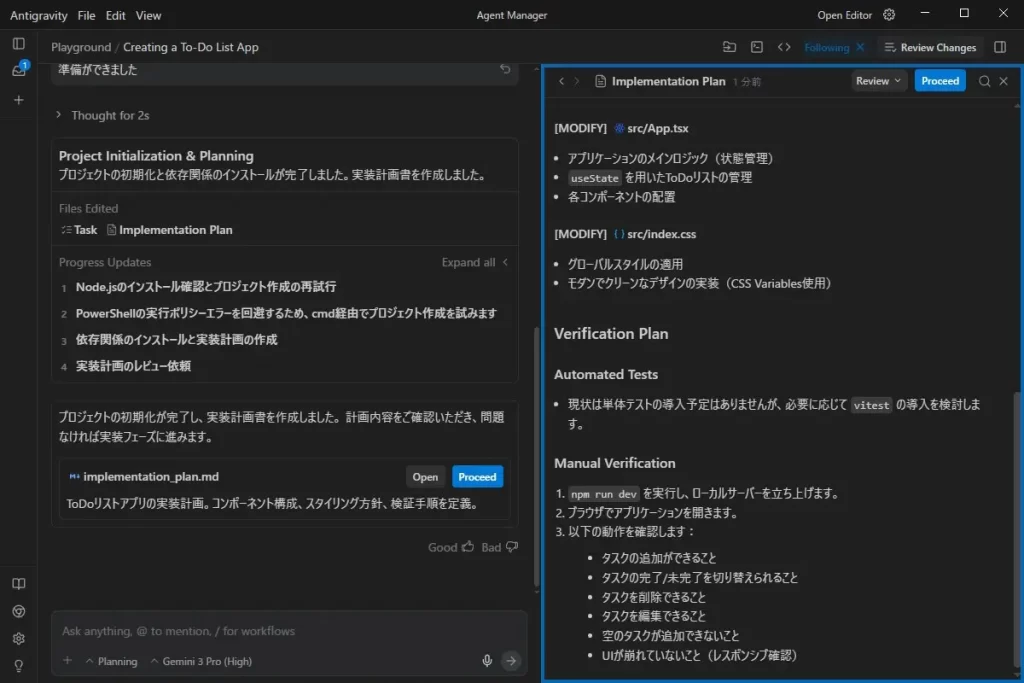Add context with the plus icon near Planning
Screen dimensions: 1024x683
pyautogui.click(x=67, y=661)
